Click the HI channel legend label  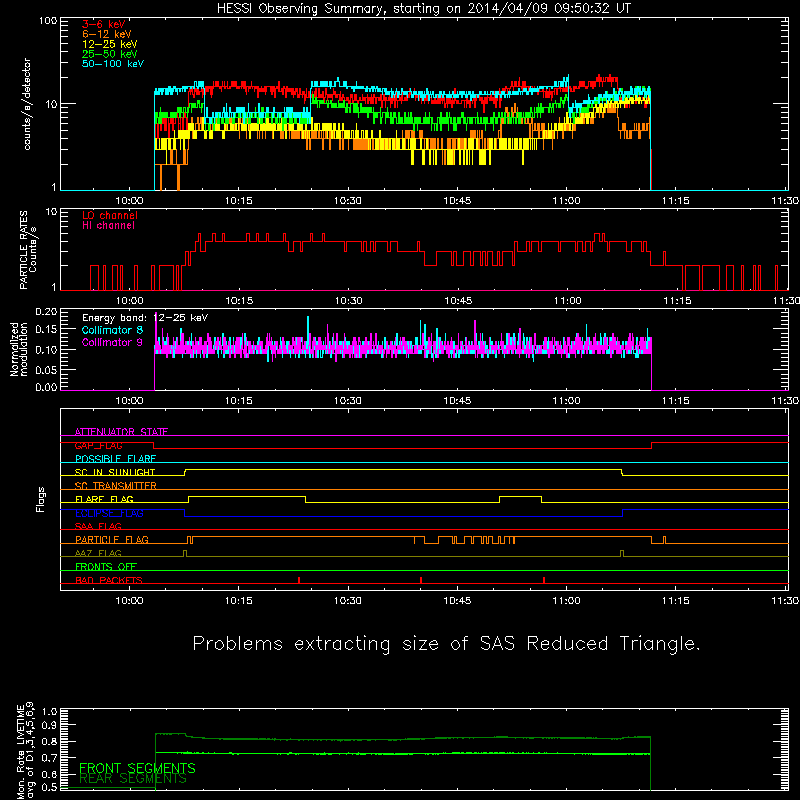coord(108,226)
